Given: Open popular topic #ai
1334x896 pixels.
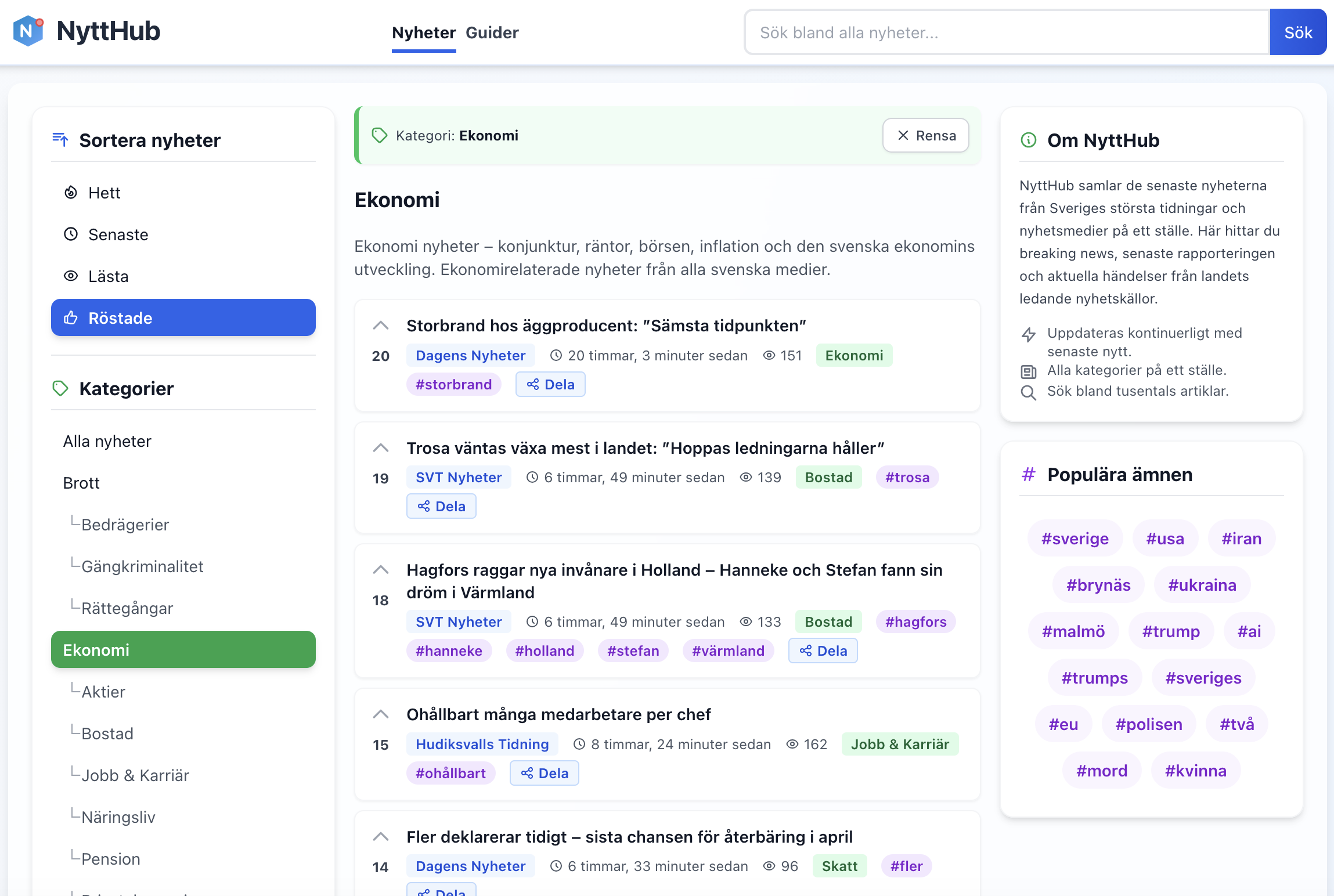Looking at the screenshot, I should point(1249,631).
